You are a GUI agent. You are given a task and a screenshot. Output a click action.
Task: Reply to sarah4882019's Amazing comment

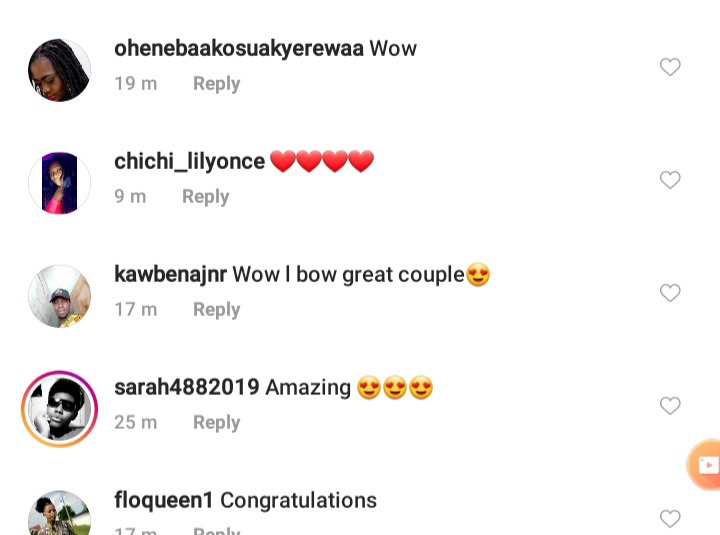pos(216,423)
